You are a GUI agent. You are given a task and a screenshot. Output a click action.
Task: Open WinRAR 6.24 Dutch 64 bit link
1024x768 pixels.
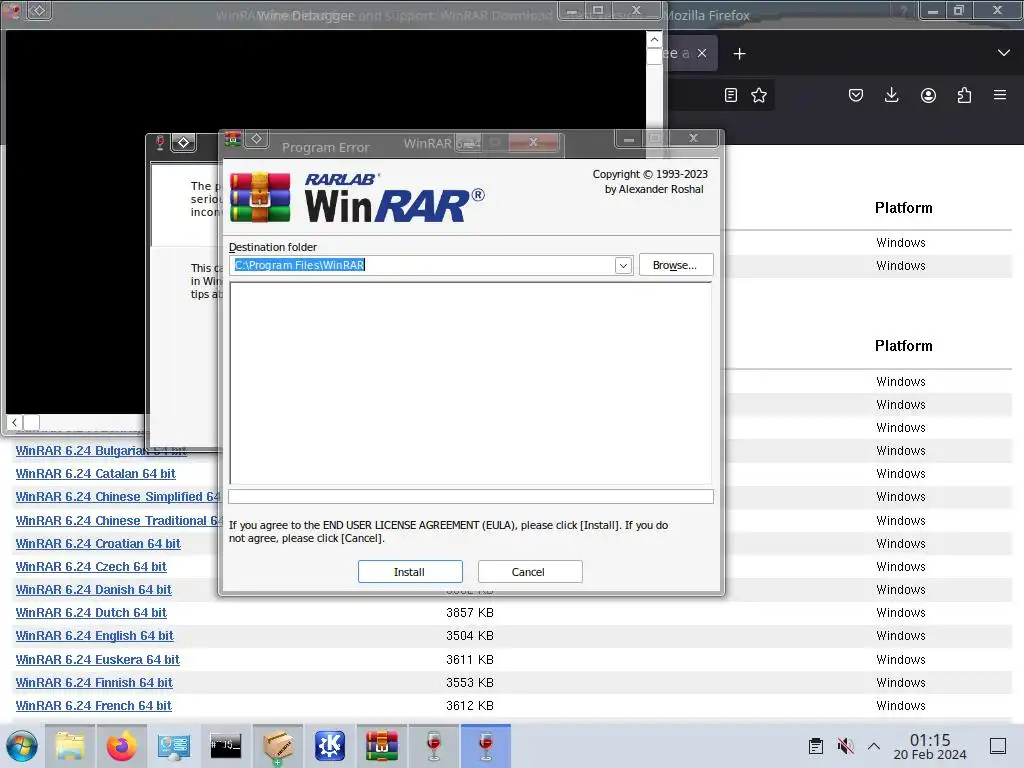click(x=91, y=613)
